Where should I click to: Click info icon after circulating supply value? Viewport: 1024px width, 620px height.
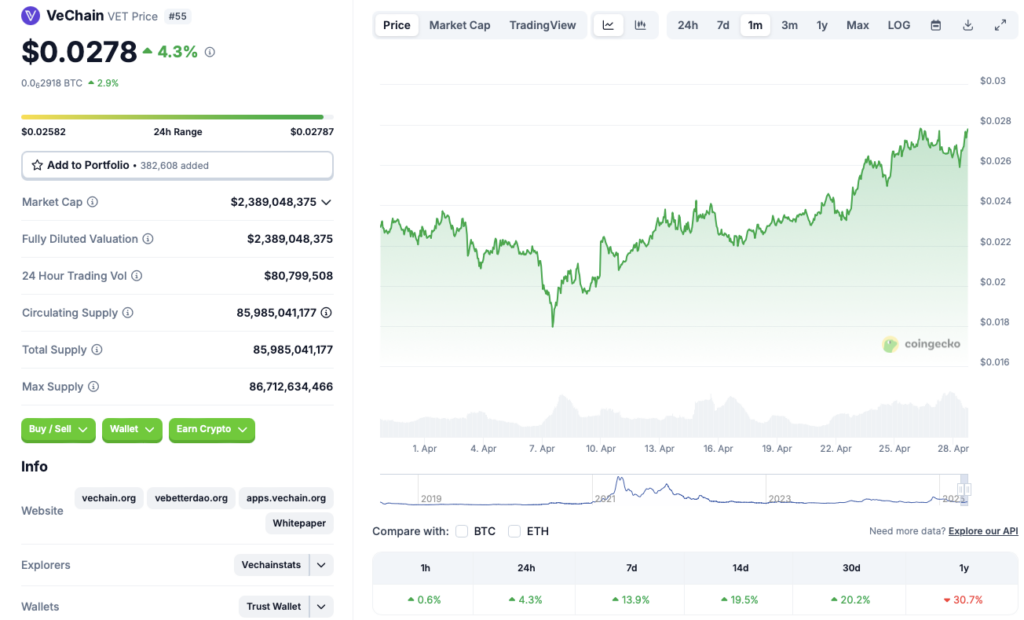(326, 313)
